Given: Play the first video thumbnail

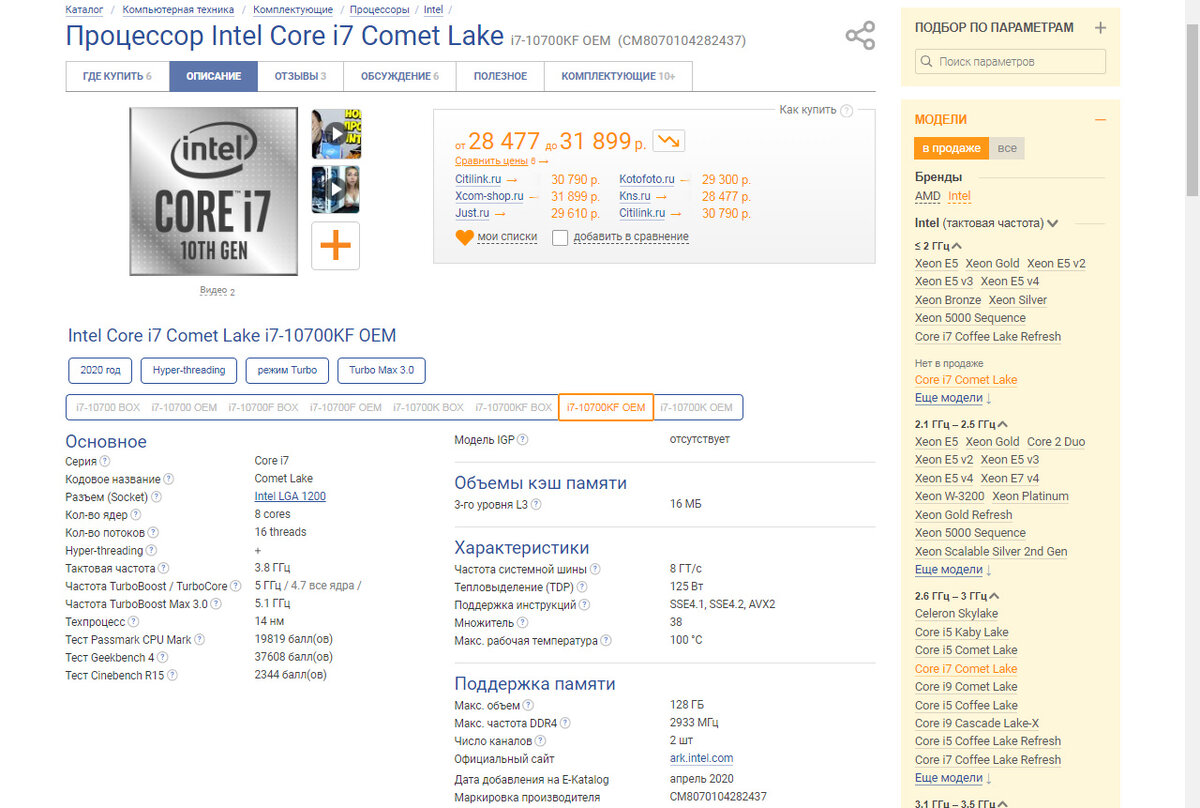Looking at the screenshot, I should pos(336,134).
